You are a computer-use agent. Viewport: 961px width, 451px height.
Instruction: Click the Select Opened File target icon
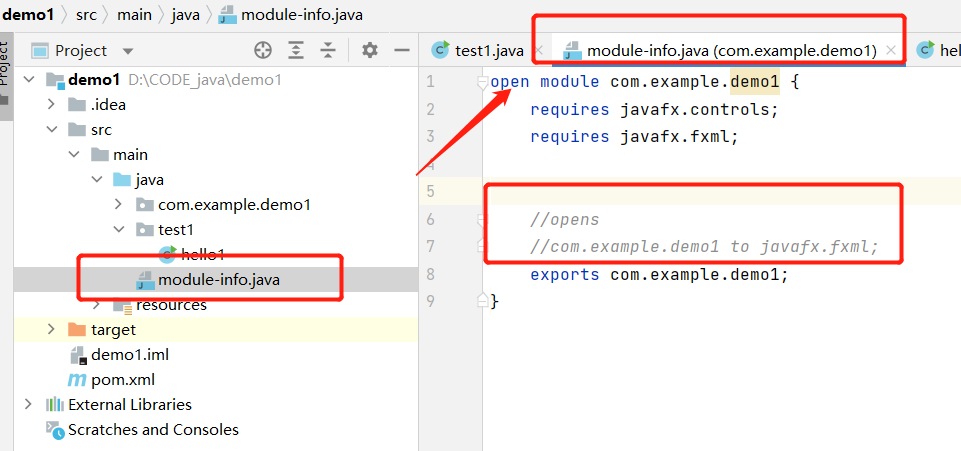click(x=263, y=50)
